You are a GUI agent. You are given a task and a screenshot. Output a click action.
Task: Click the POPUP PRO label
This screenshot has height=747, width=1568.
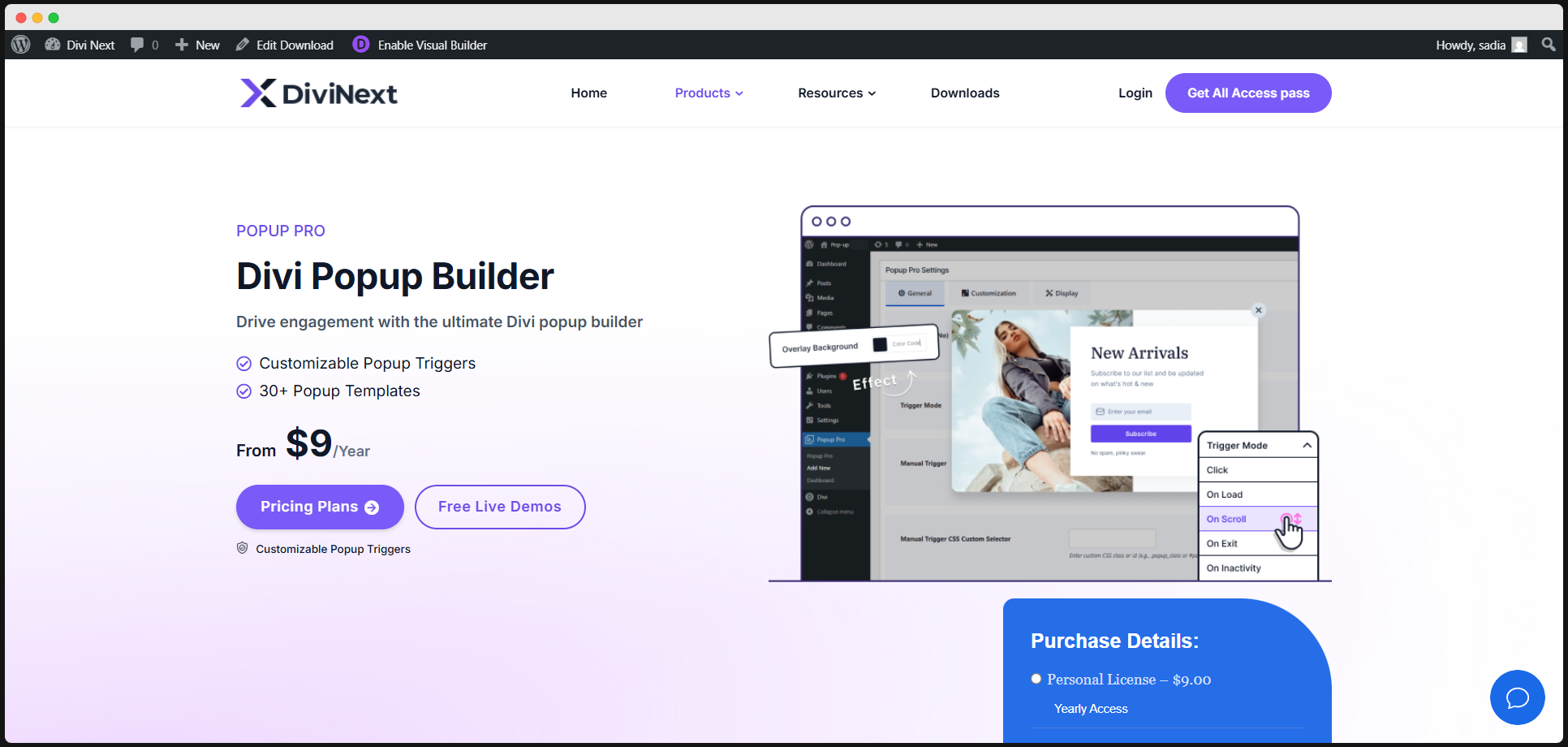click(x=281, y=231)
